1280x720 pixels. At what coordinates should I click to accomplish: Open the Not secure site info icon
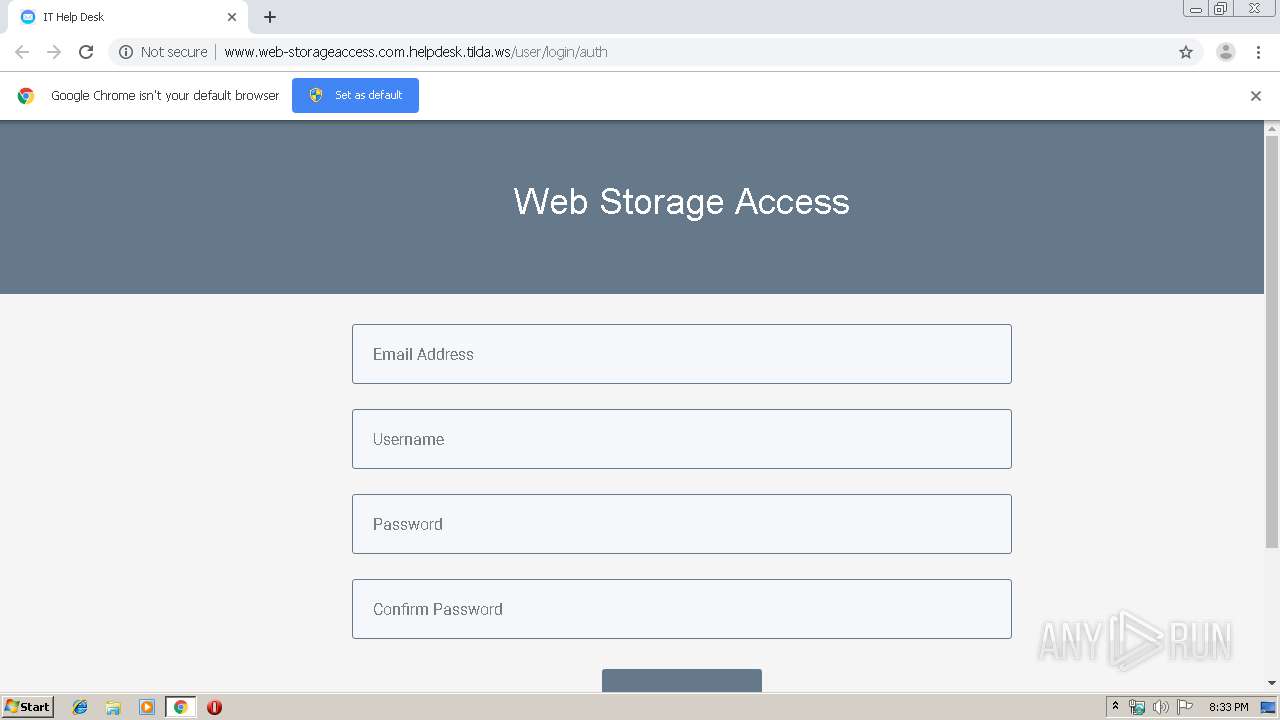126,52
